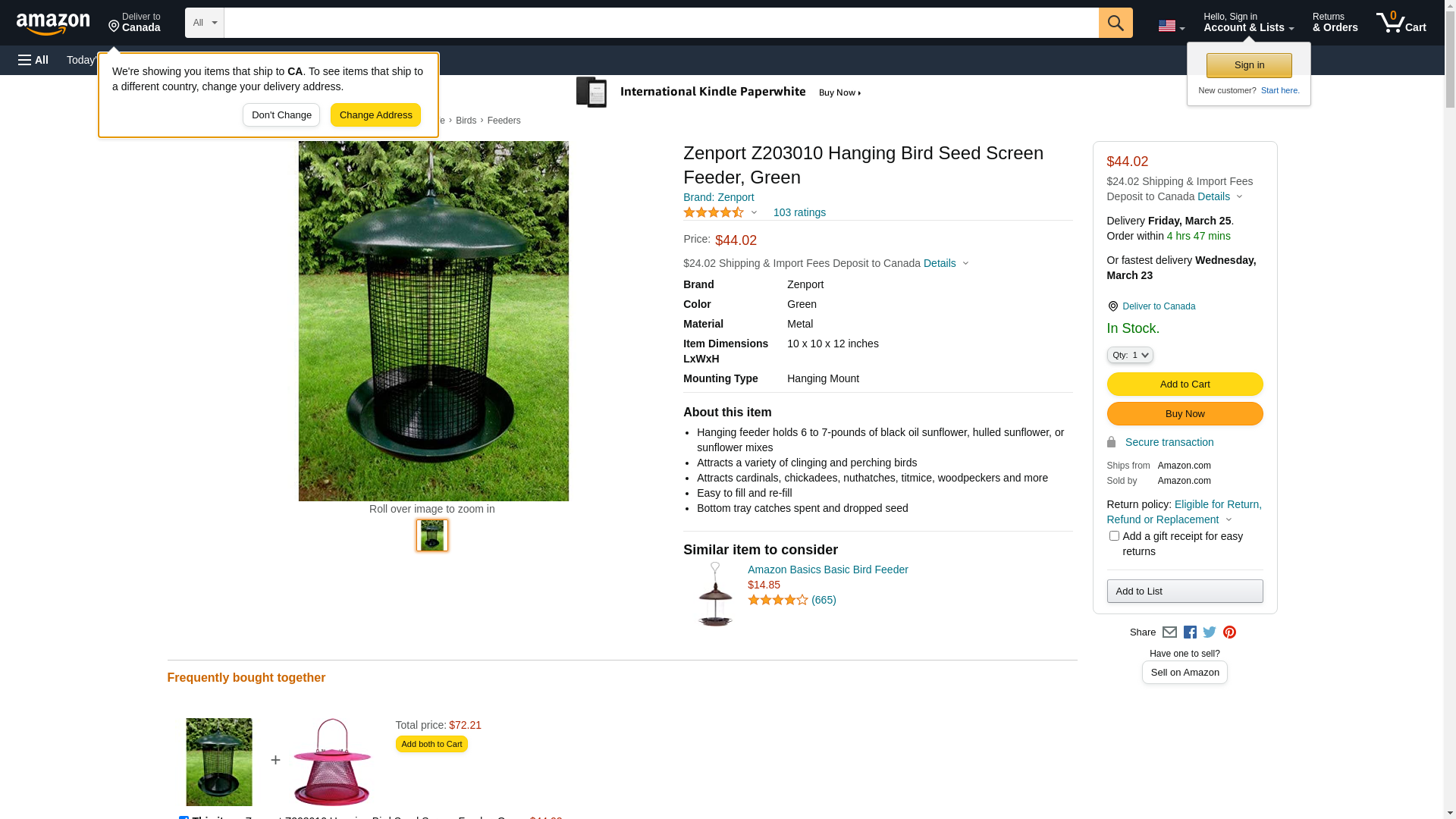Click into the search input field
The image size is (1456, 819).
point(661,23)
